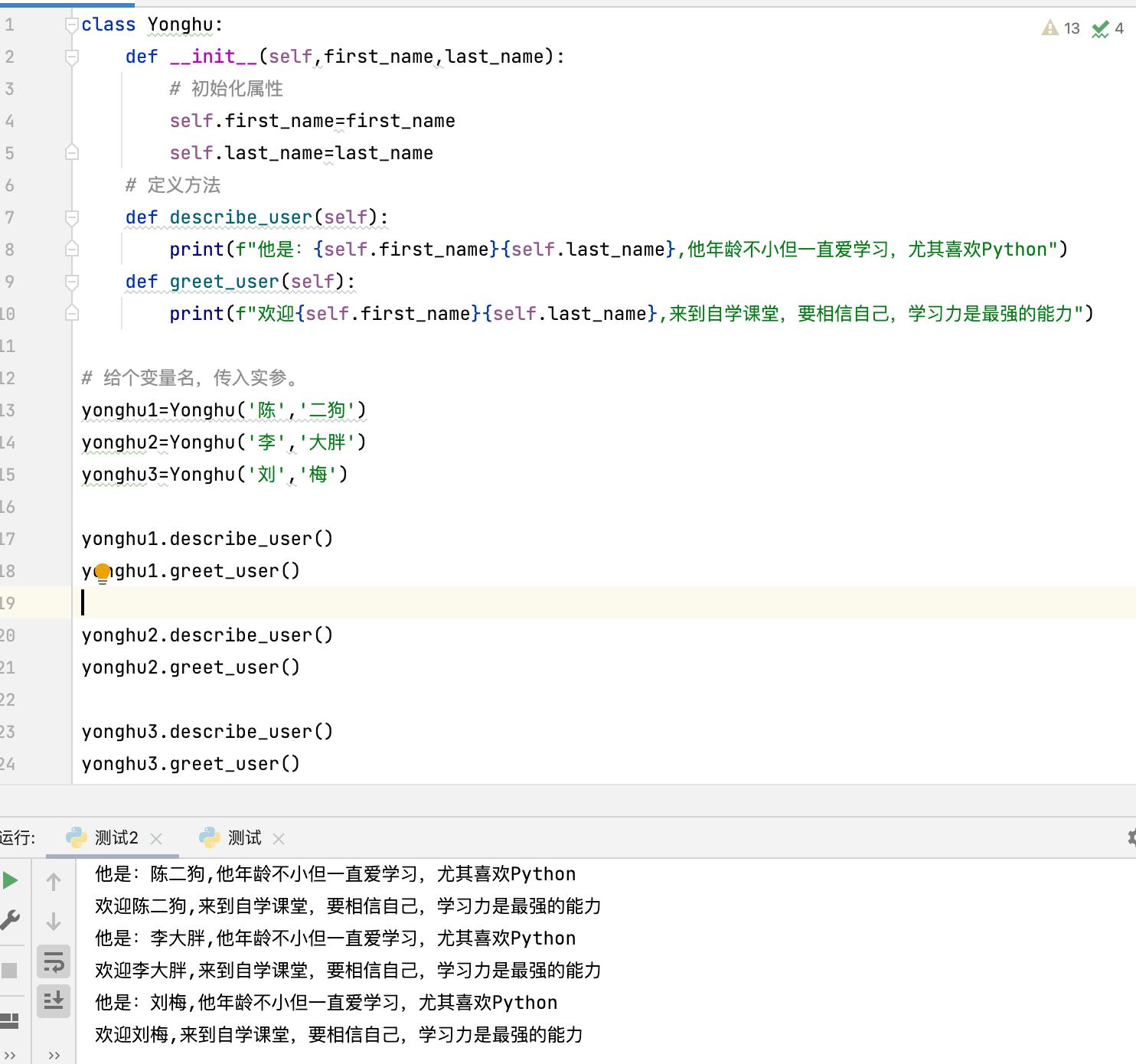
Task: Switch to the 测试 tab
Action: click(243, 837)
